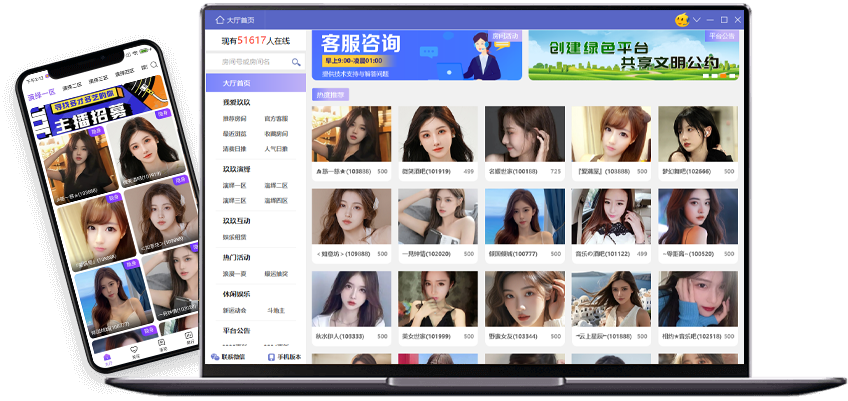Viewport: 848px width, 401px height.
Task: Select 大厅首页 in the left sidebar
Action: point(237,84)
